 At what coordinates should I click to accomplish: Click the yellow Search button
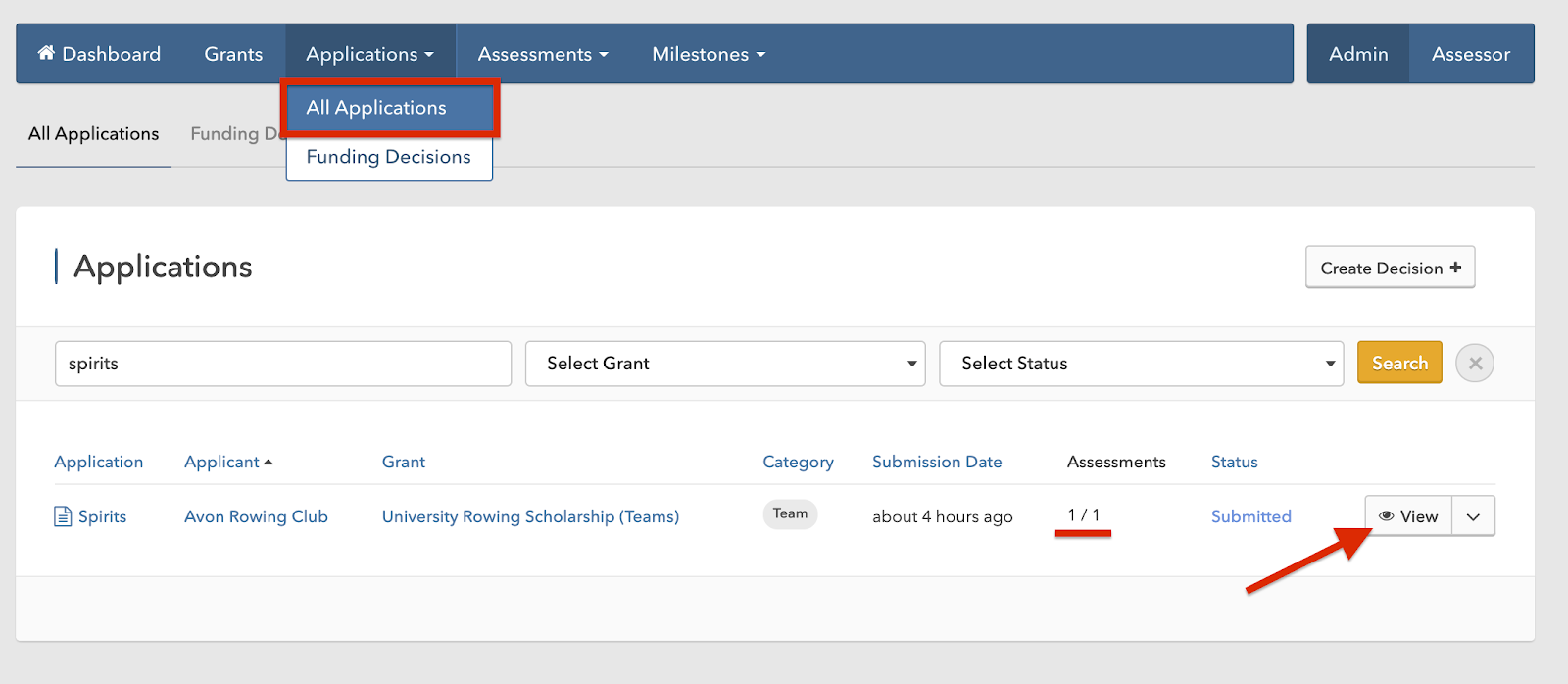[x=1399, y=363]
